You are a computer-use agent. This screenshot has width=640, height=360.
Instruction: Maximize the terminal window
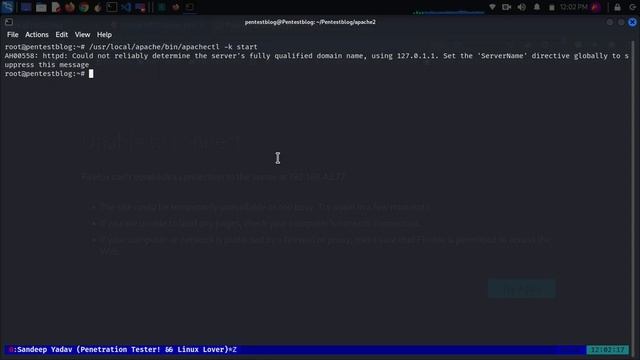[x=621, y=22]
